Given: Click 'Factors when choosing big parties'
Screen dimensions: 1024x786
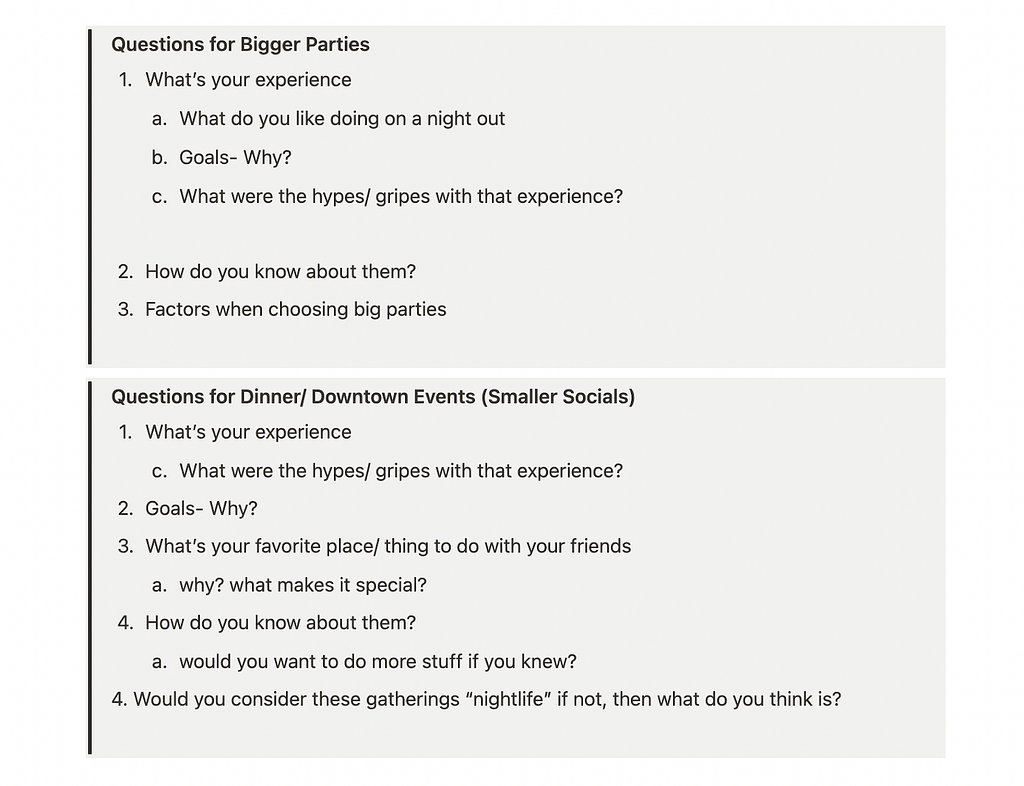Looking at the screenshot, I should 296,309.
